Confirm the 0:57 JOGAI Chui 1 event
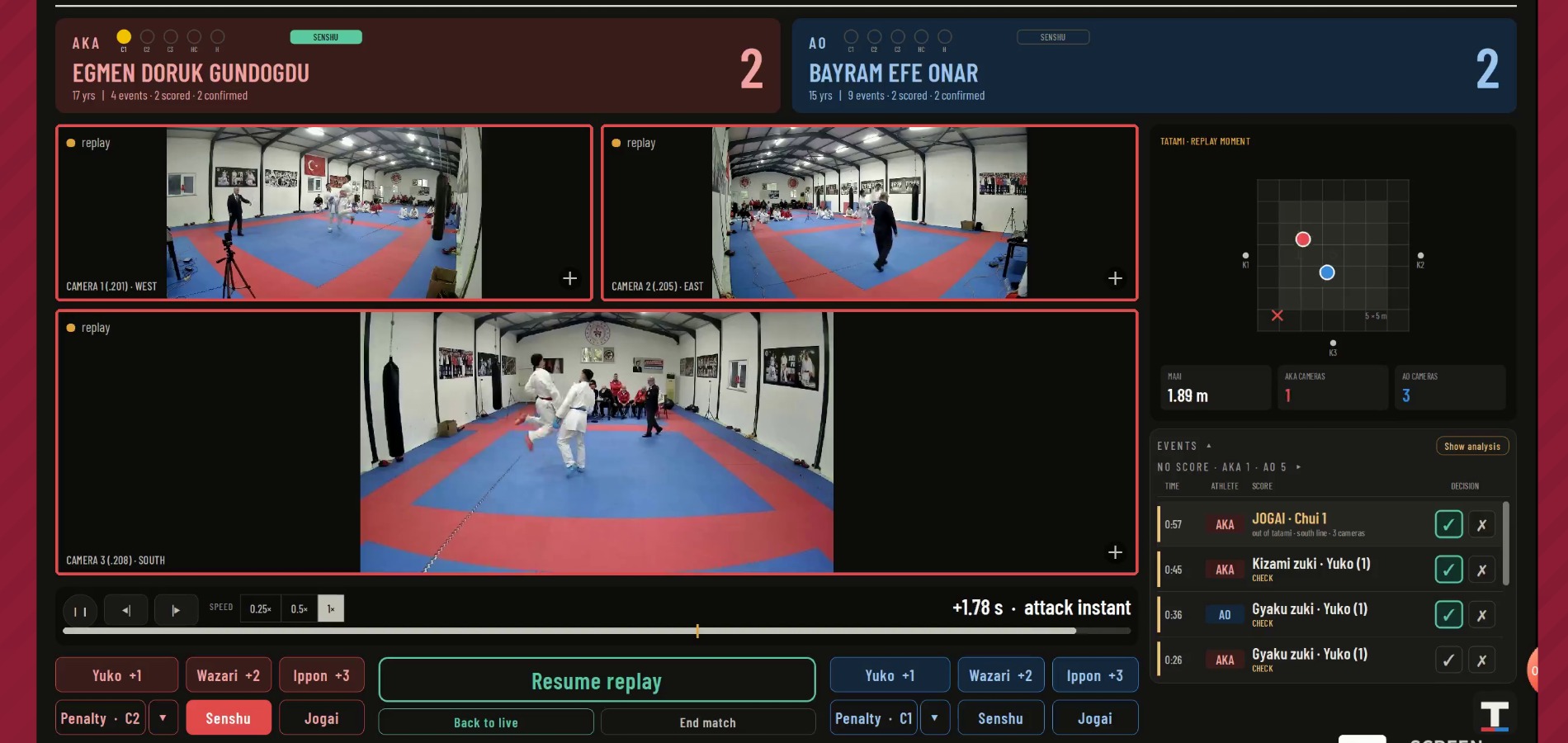 1448,524
